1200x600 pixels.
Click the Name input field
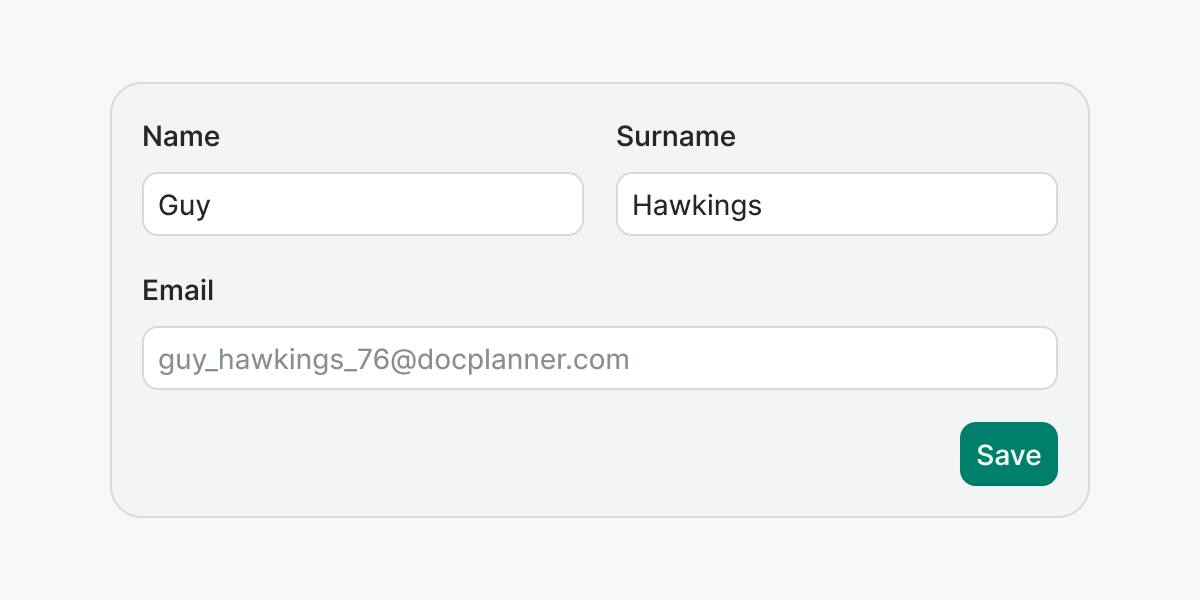(362, 205)
